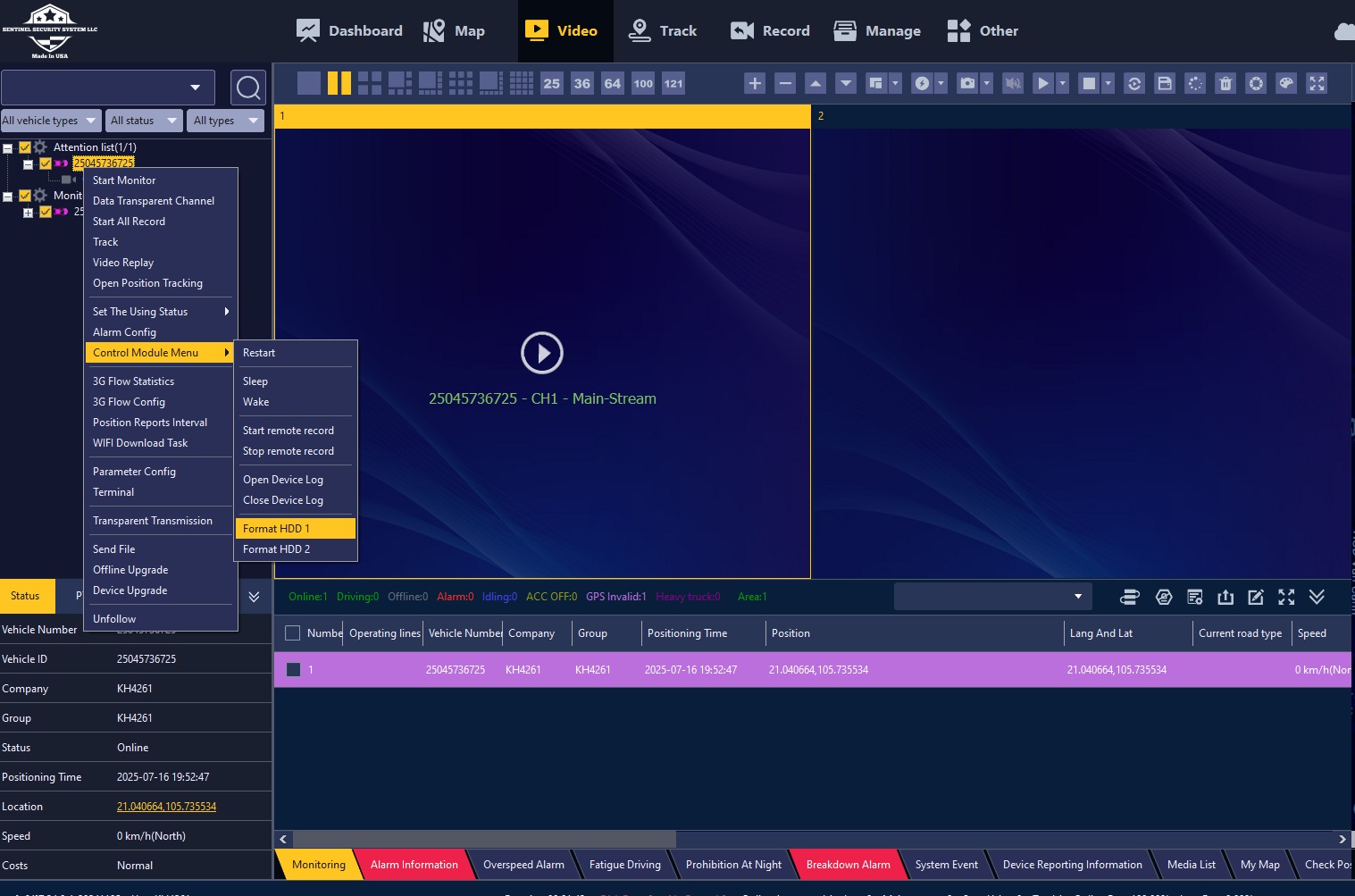Choose Format HDD 1 from the submenu

pyautogui.click(x=295, y=529)
